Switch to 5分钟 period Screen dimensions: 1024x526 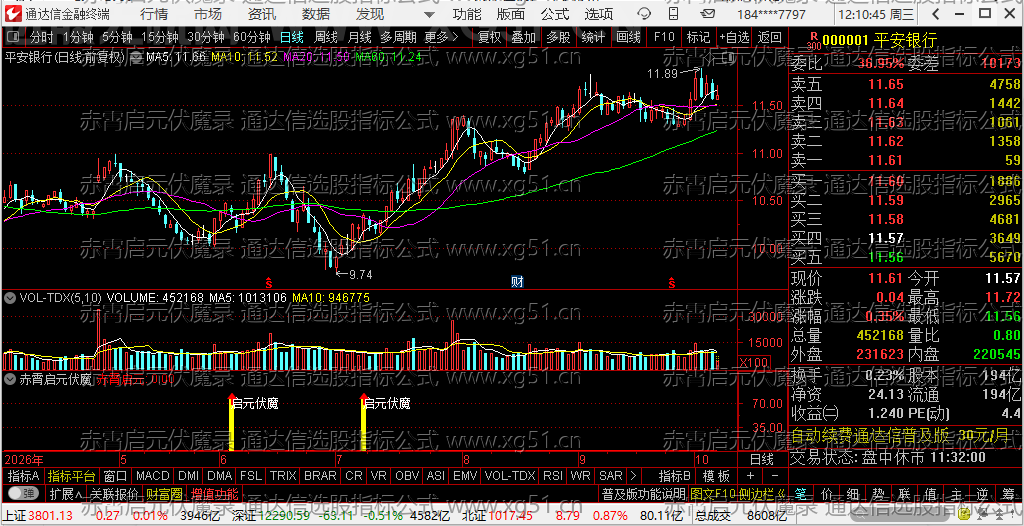[117, 37]
